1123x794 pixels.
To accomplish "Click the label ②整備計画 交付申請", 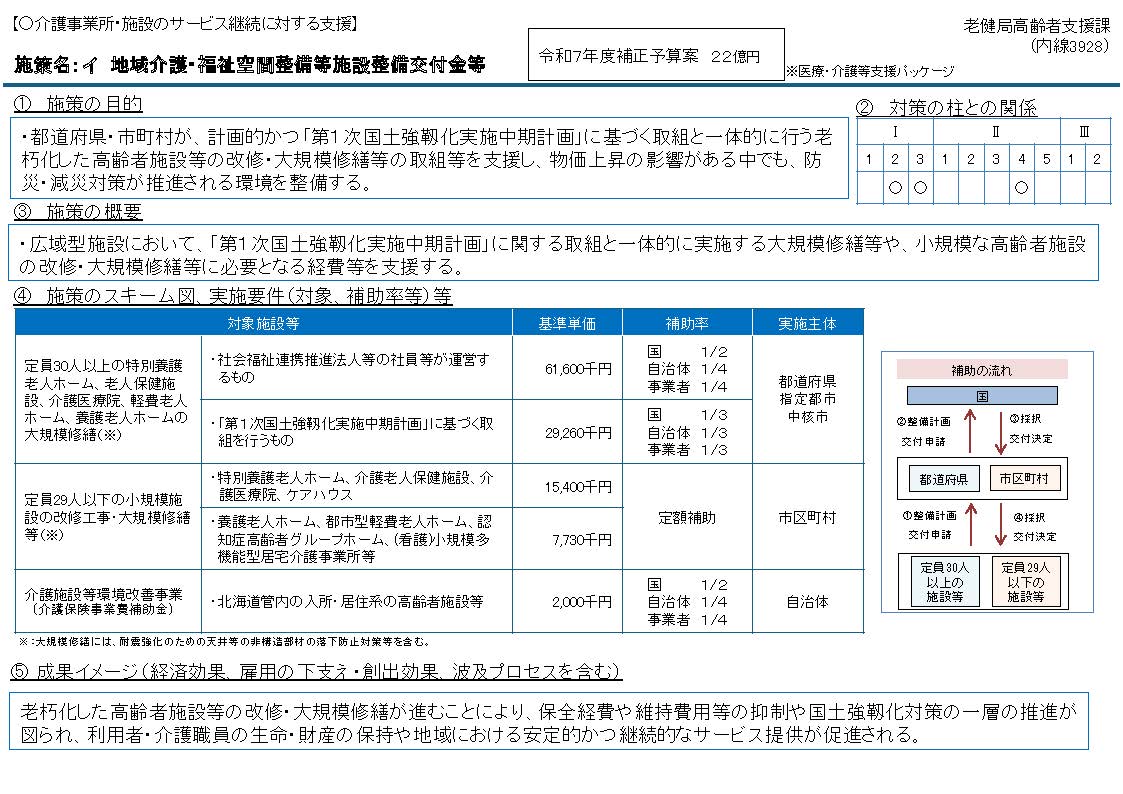I will point(925,431).
